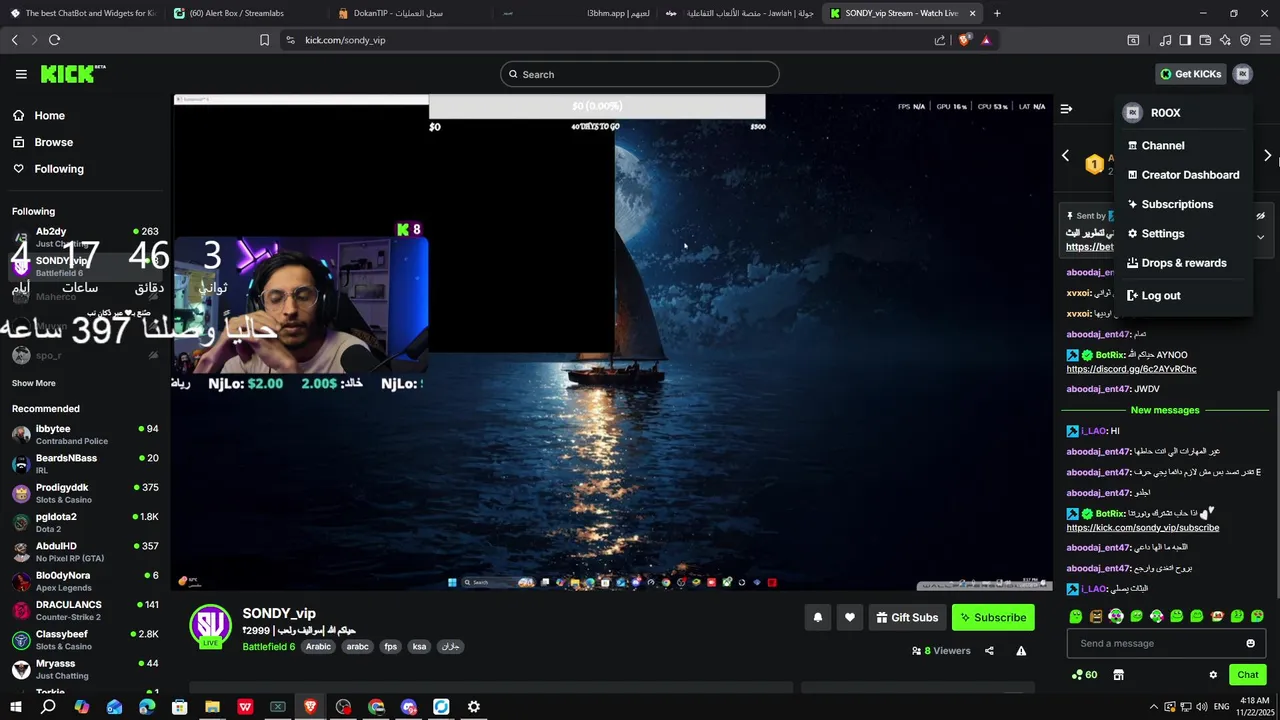Open the hamburger sidebar menu

21,74
